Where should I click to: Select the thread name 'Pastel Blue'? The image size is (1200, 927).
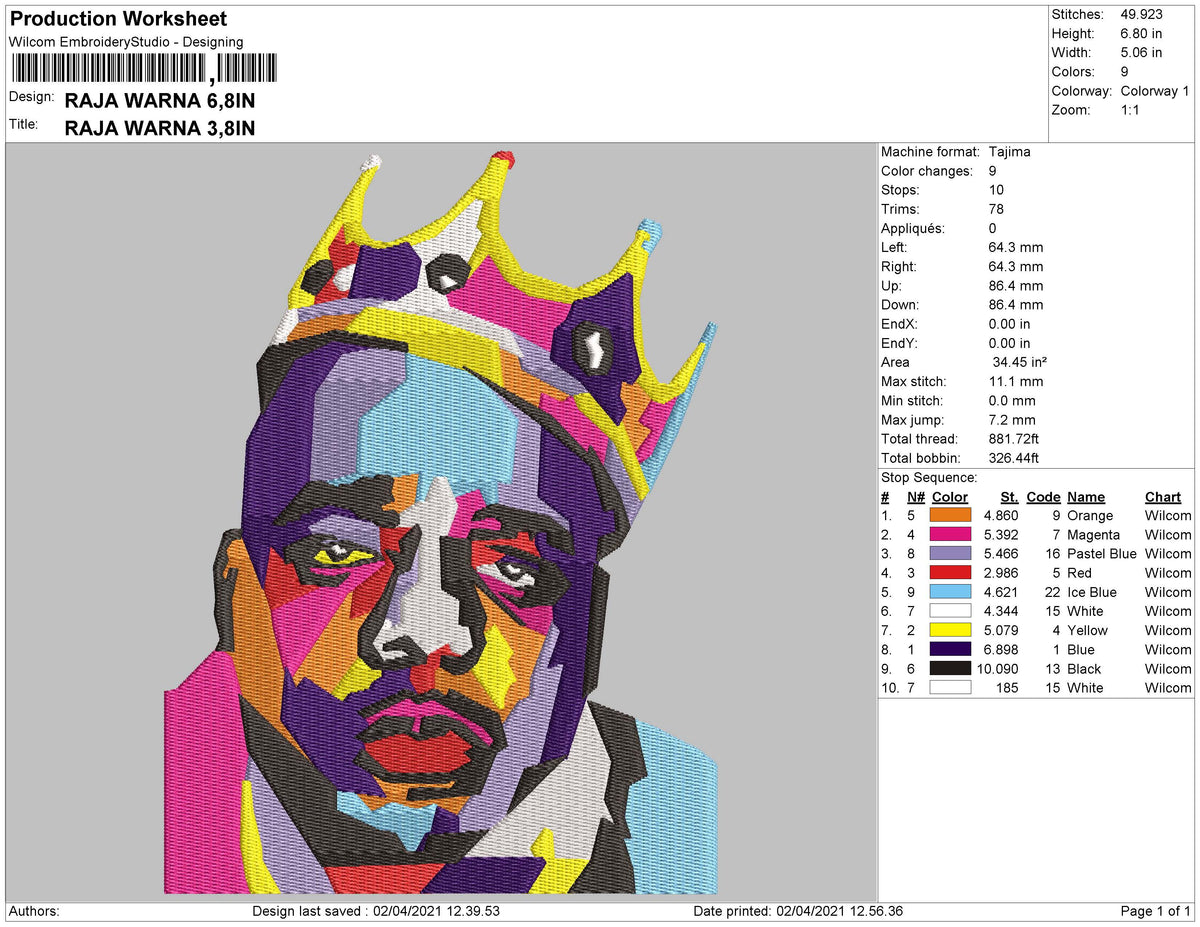coord(1101,554)
